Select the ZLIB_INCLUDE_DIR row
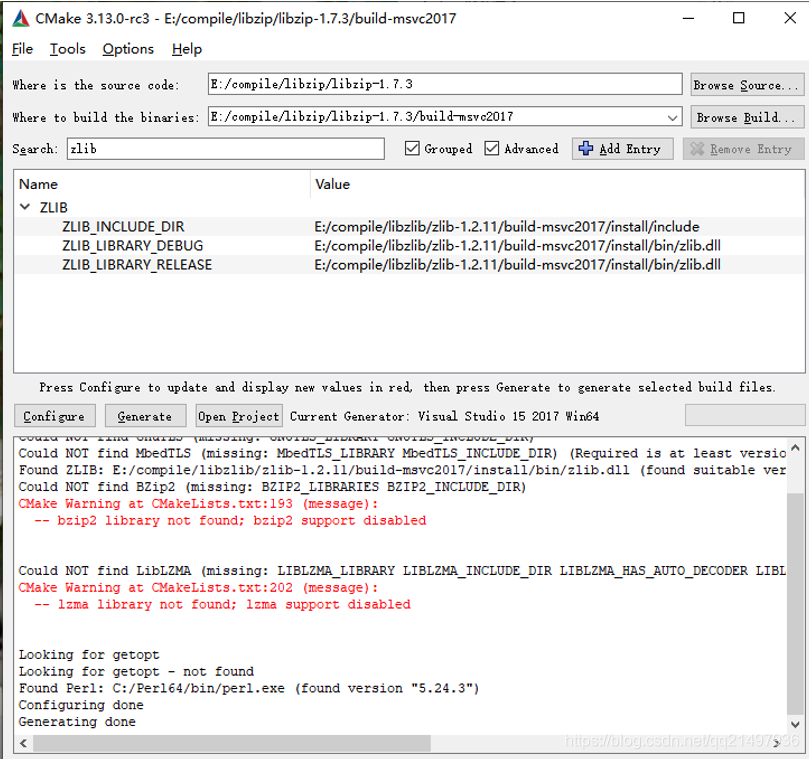 [x=408, y=227]
